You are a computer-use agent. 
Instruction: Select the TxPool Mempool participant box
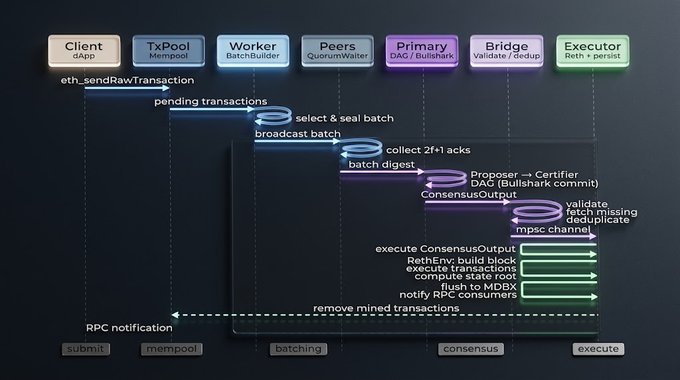tap(168, 51)
